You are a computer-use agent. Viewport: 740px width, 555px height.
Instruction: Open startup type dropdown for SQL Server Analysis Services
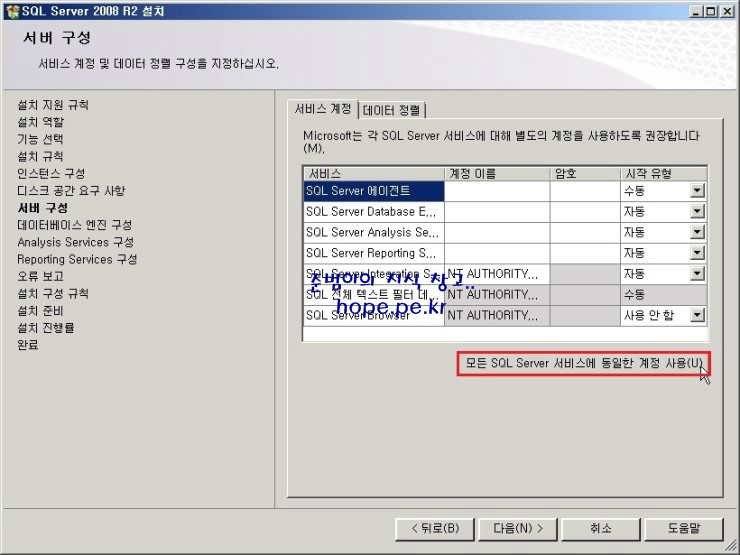(x=697, y=232)
